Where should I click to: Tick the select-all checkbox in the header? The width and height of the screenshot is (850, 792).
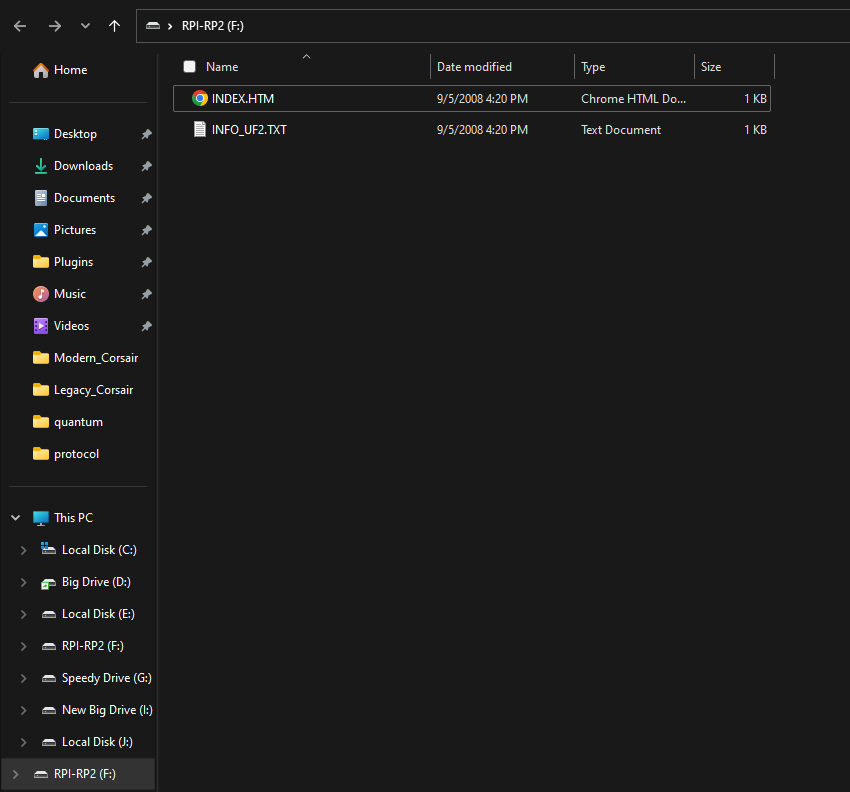189,67
